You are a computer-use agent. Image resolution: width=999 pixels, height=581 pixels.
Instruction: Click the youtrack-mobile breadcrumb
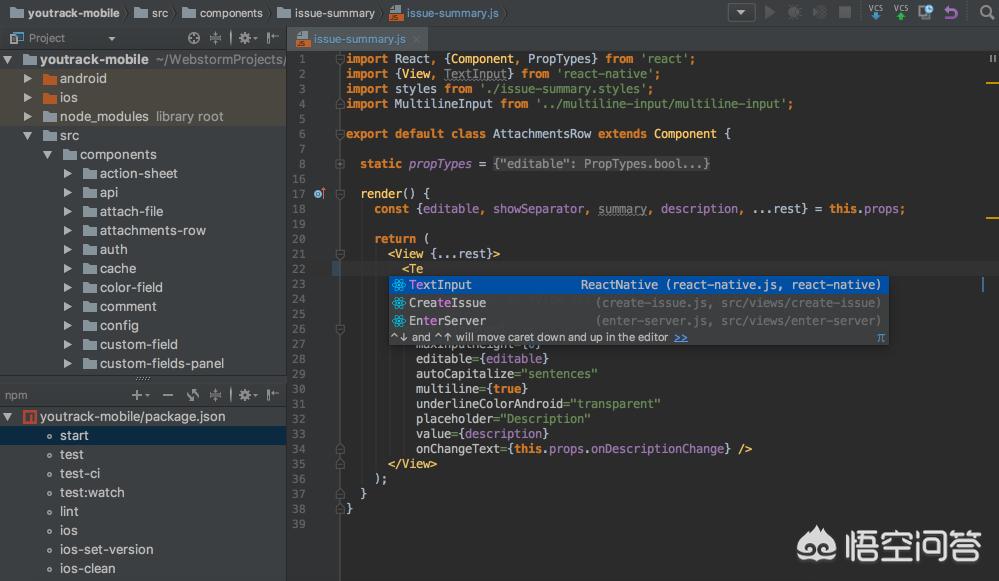65,13
